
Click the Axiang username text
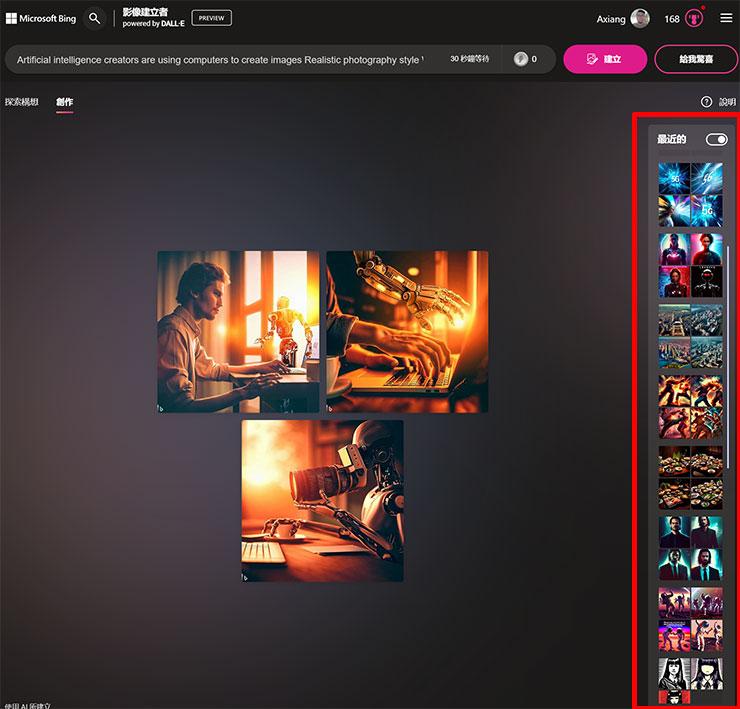click(611, 19)
